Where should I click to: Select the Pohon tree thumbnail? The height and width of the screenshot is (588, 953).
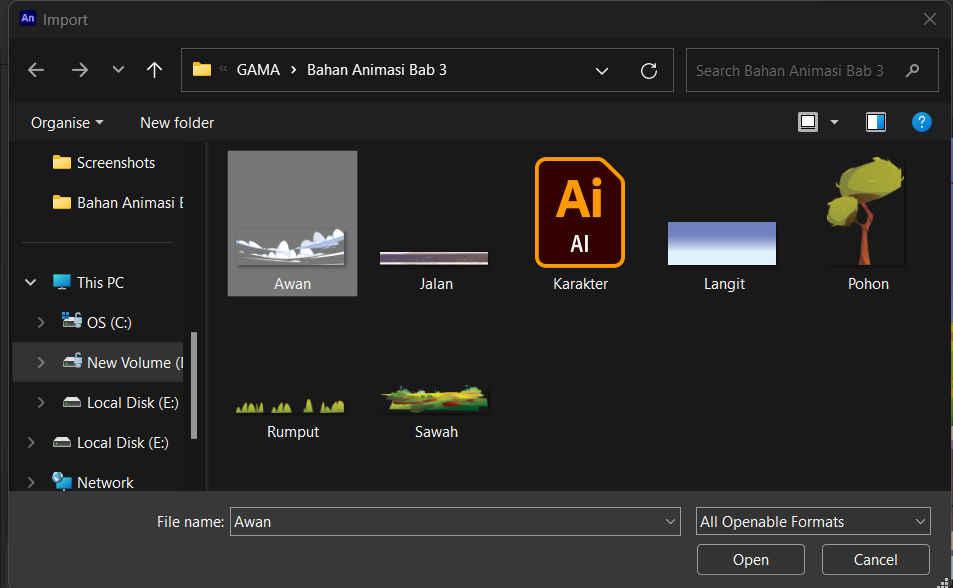coord(867,224)
